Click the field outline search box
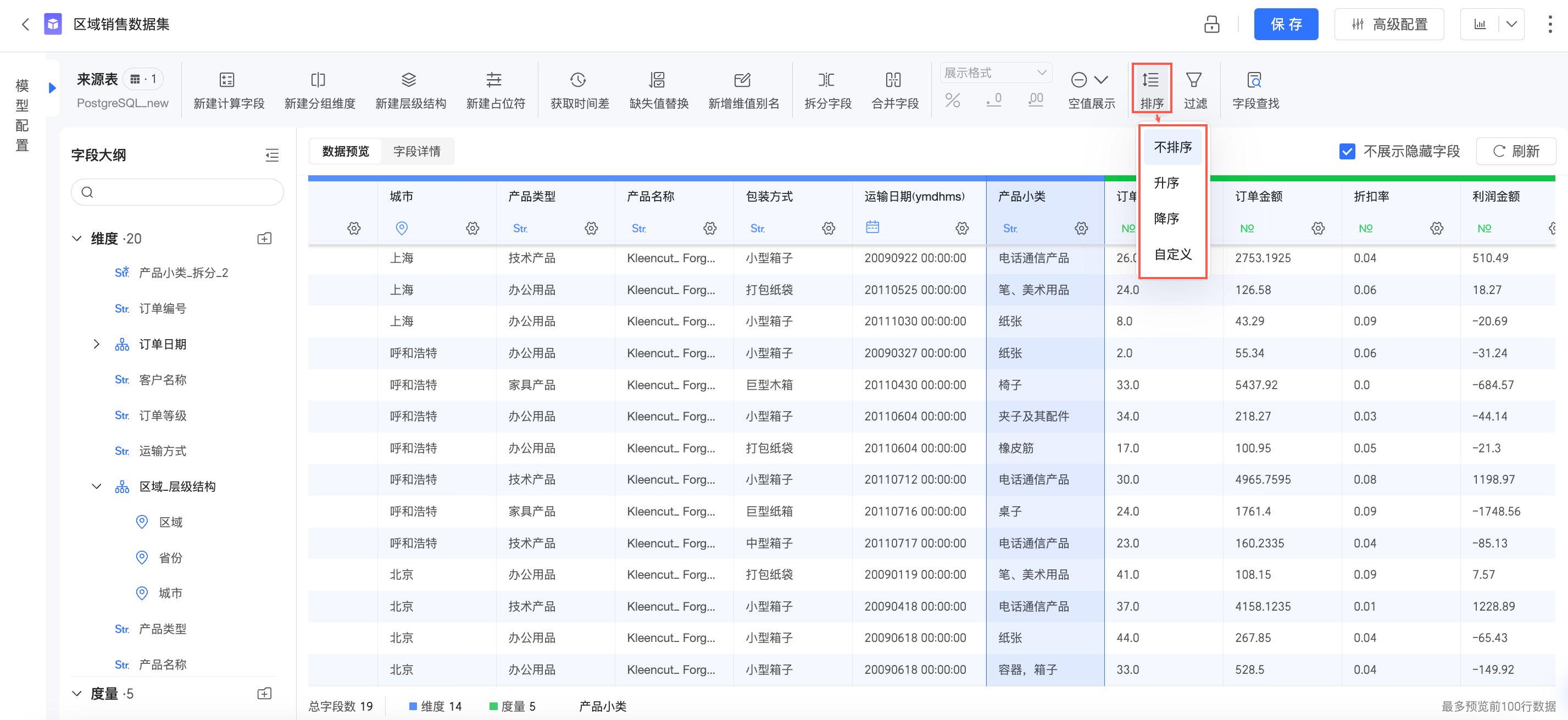The width and height of the screenshot is (1568, 720). point(177,192)
